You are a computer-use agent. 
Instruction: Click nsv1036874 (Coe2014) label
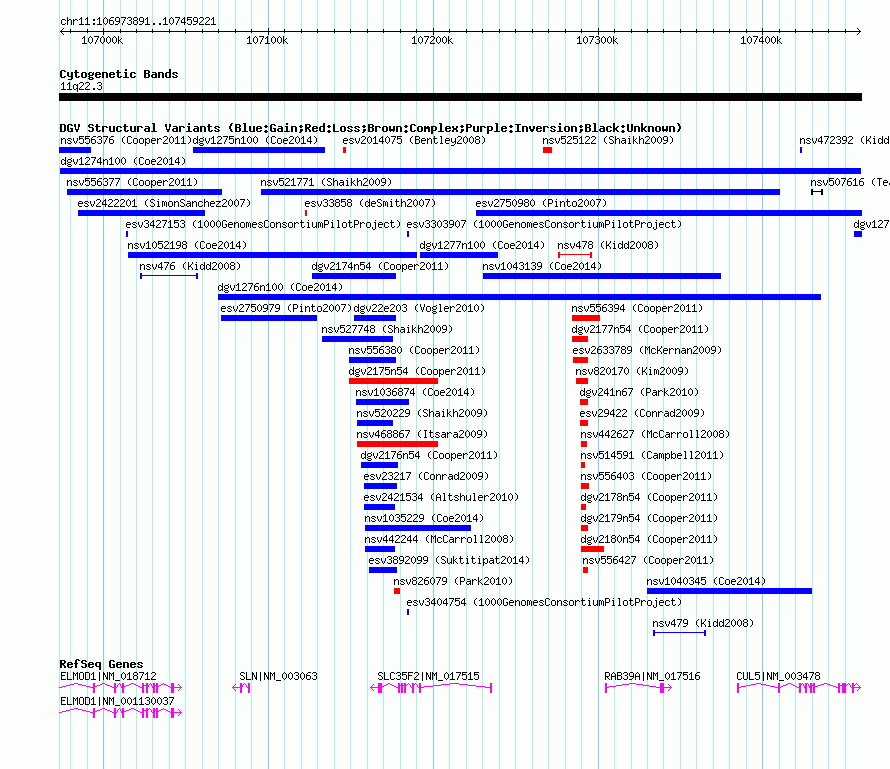point(415,392)
